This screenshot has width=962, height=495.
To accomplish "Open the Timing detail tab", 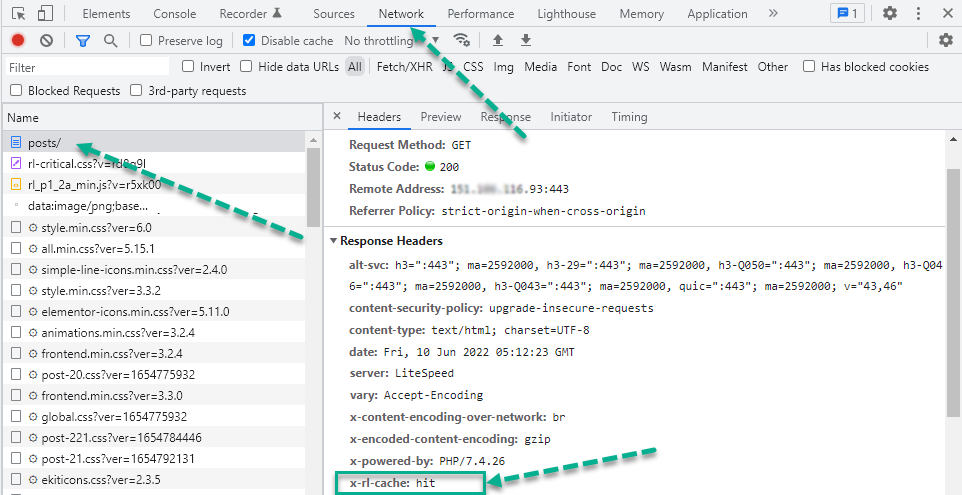I will point(629,117).
